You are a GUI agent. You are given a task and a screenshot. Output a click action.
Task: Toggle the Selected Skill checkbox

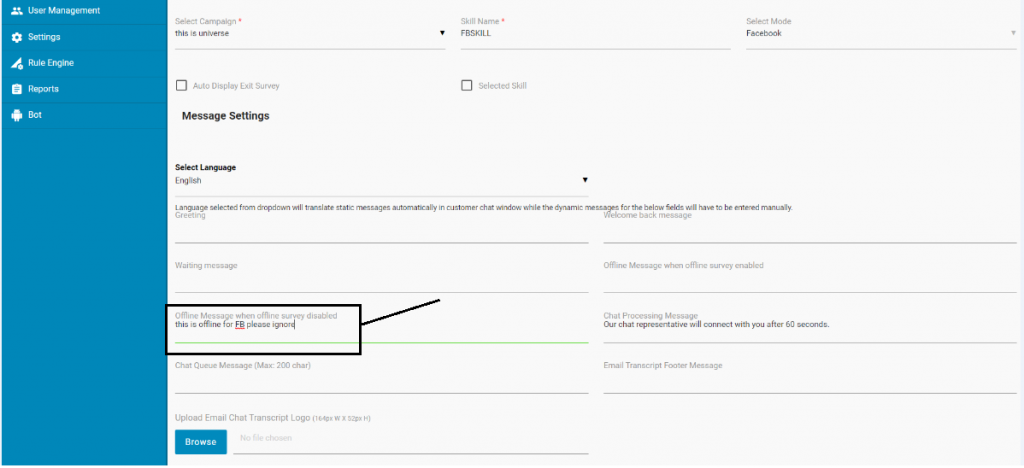[x=467, y=86]
